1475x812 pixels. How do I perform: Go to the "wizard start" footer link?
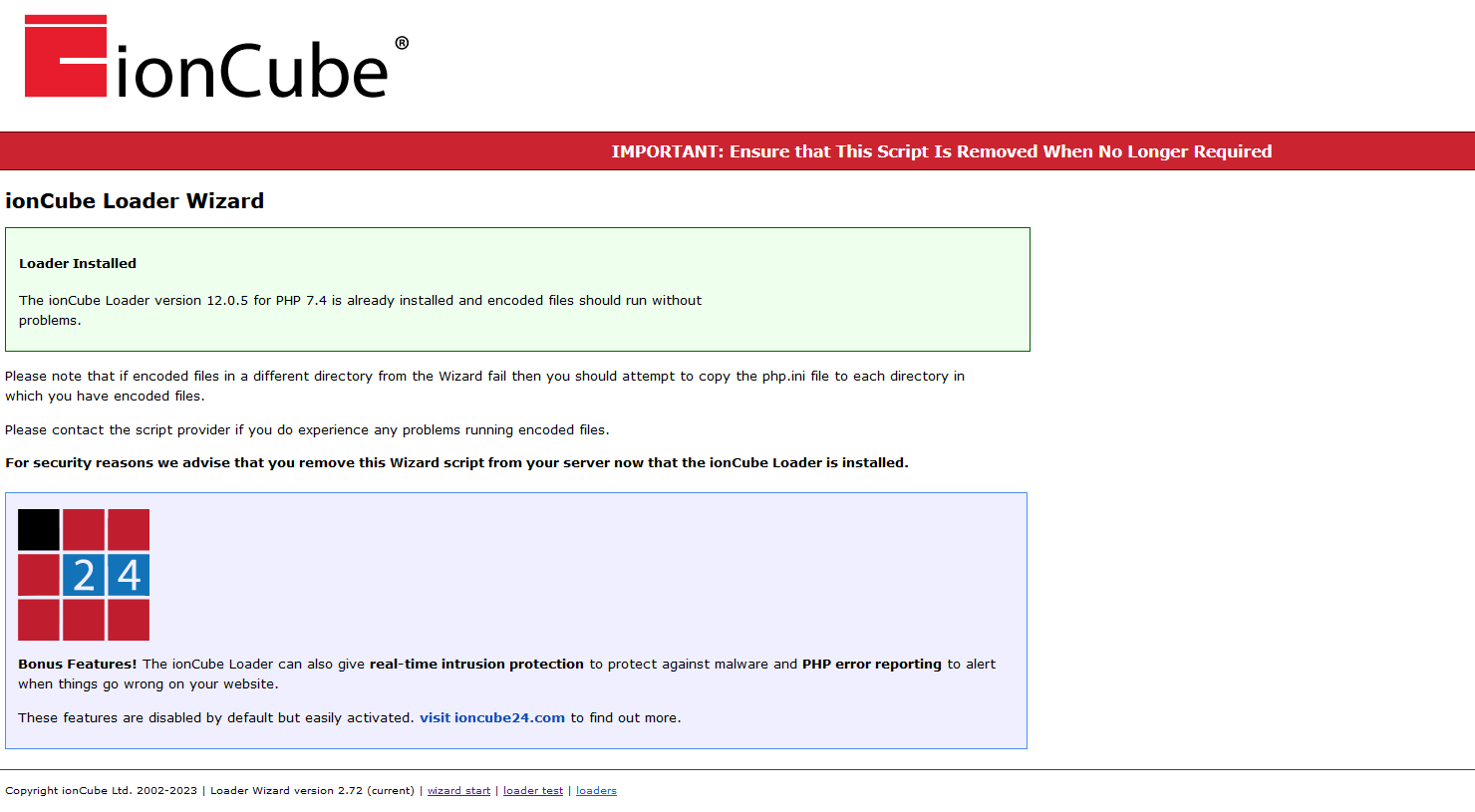click(458, 791)
